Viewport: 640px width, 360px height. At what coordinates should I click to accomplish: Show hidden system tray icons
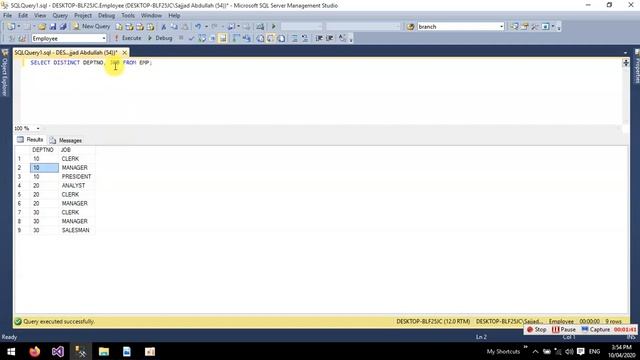point(535,351)
